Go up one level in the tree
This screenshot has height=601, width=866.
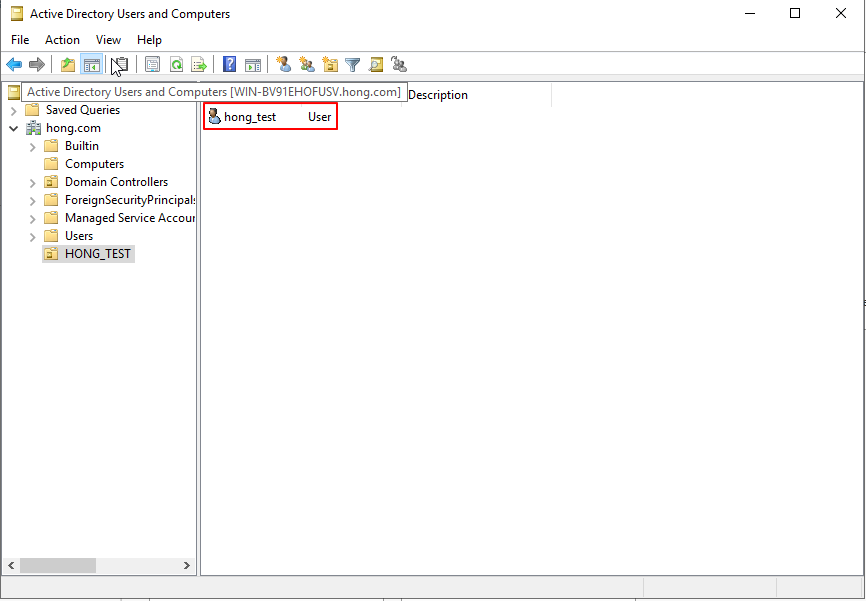68,65
